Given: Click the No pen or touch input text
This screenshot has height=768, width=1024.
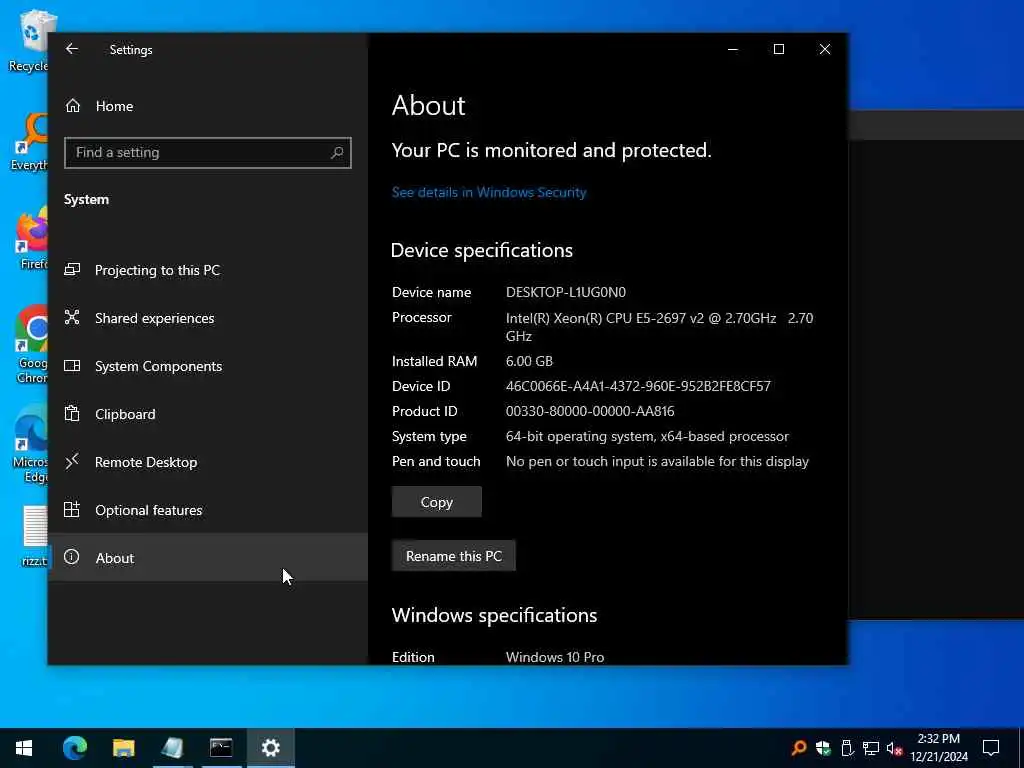Looking at the screenshot, I should click(x=657, y=461).
